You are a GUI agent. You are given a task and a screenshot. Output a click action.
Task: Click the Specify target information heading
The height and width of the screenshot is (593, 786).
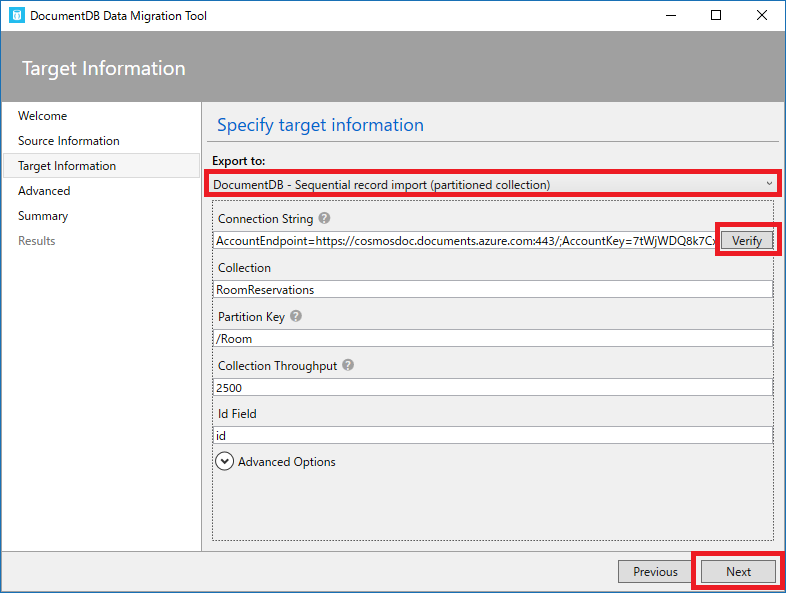tap(320, 125)
